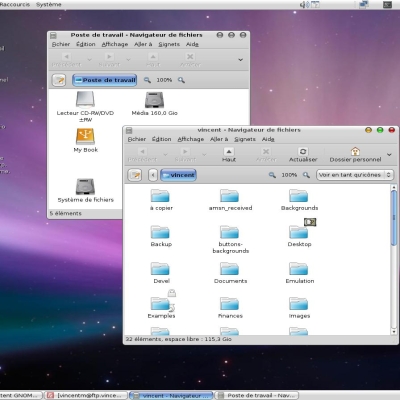Select the Emulation folder
The height and width of the screenshot is (400, 400).
tap(299, 268)
